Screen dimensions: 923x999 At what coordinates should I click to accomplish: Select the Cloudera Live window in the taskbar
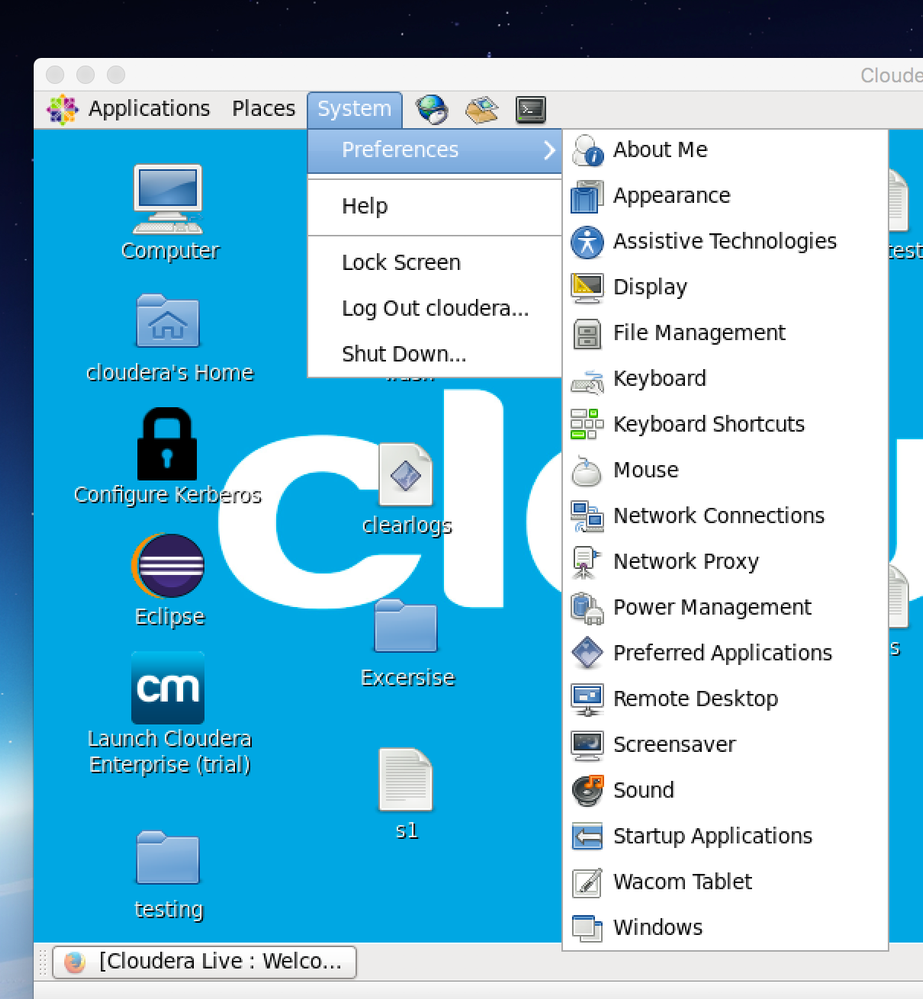pyautogui.click(x=204, y=962)
